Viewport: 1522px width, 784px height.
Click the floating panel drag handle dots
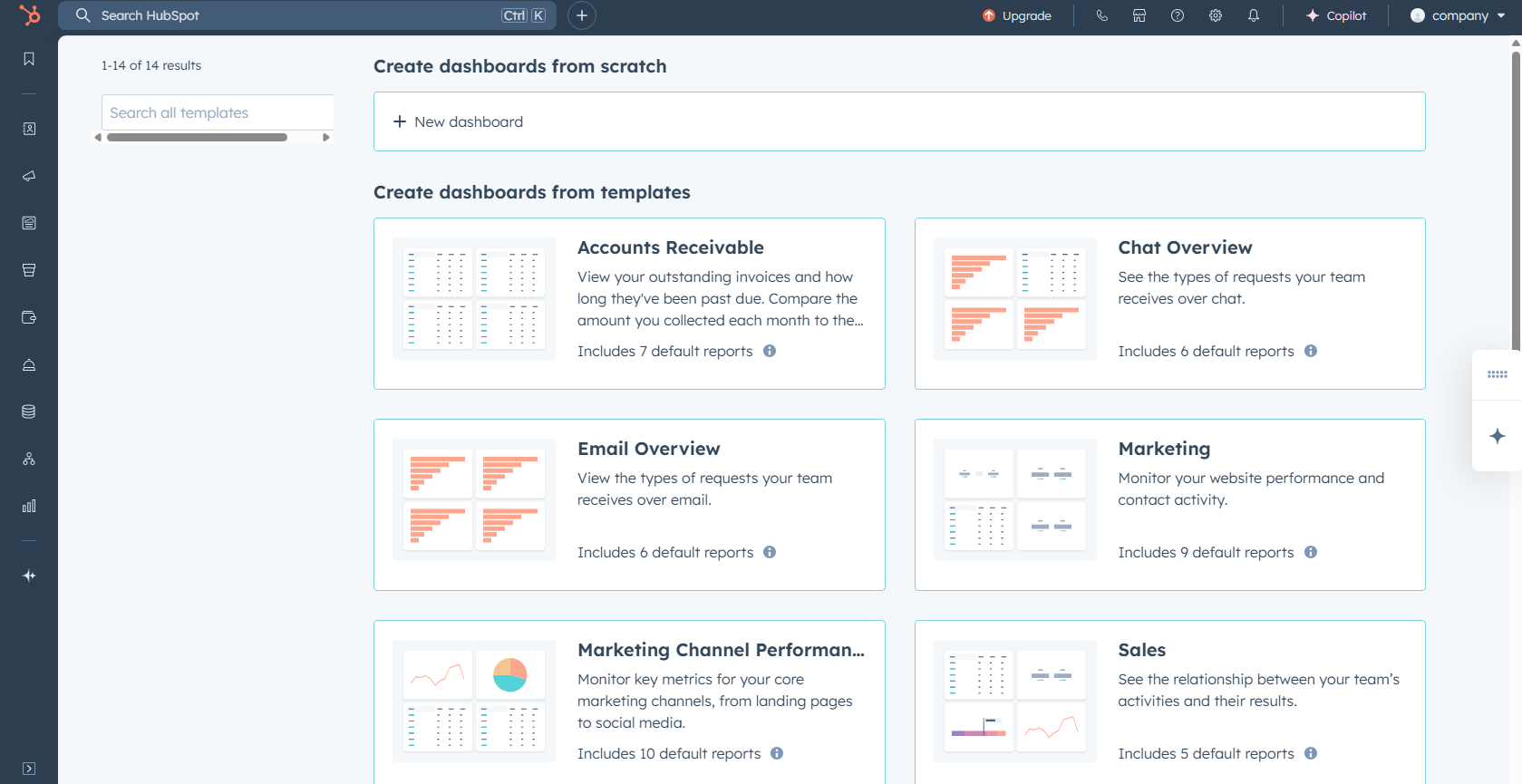click(1498, 374)
